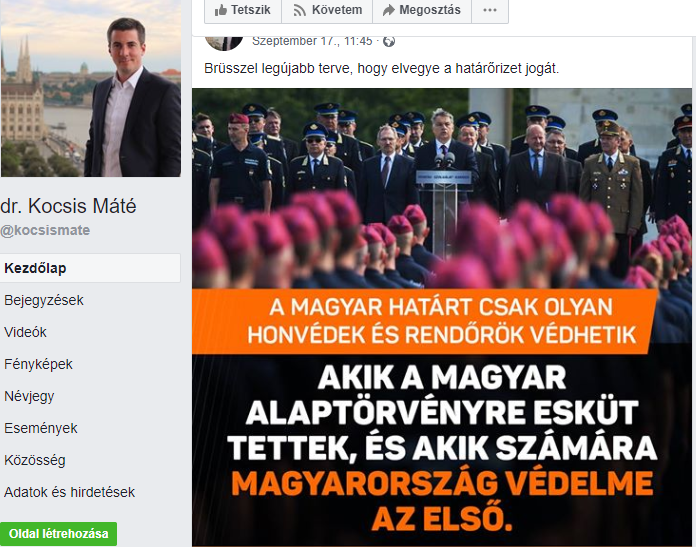Open Adatok és hirdetések
Viewport: 696px width, 547px height.
pyautogui.click(x=69, y=492)
